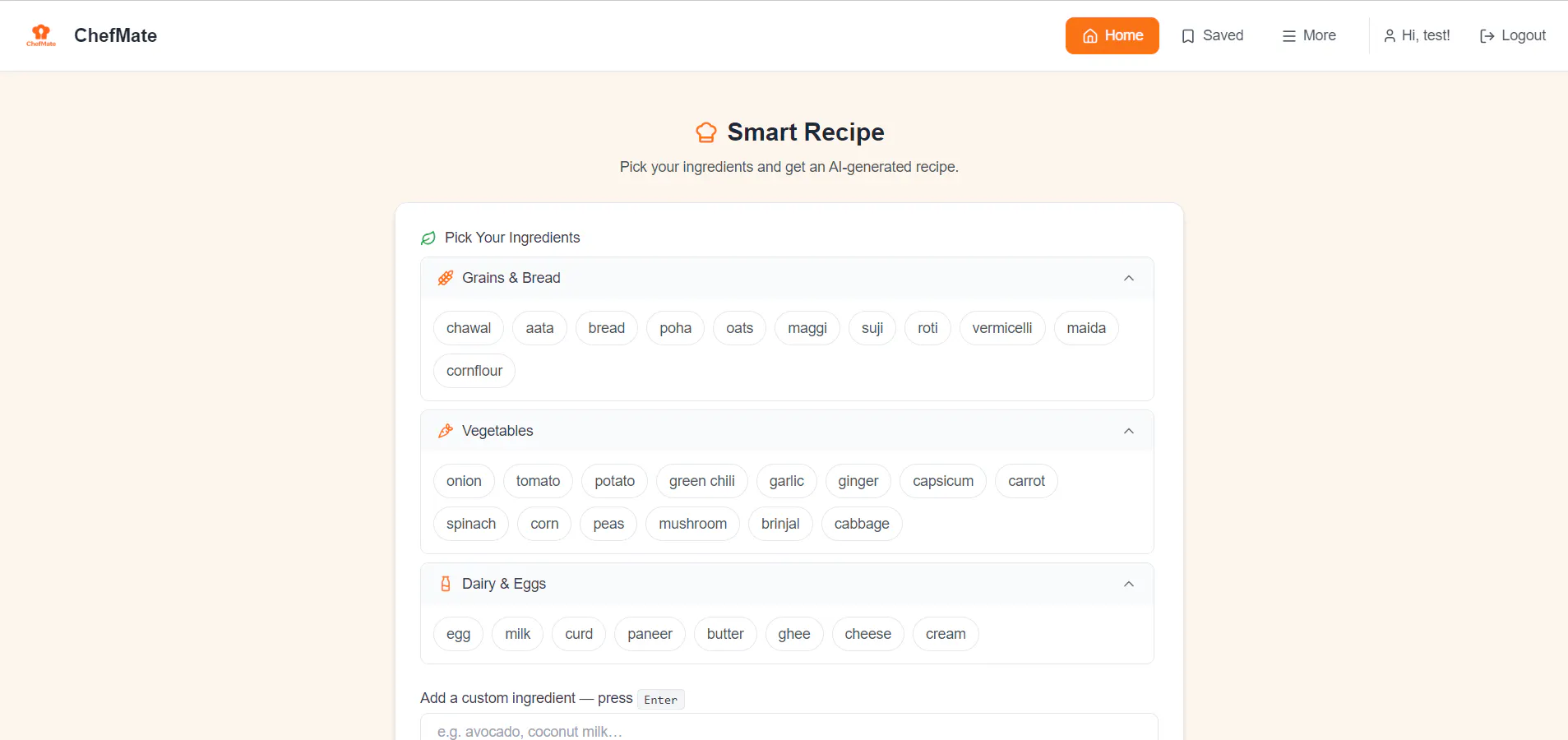Collapse the Grains & Bread section chevron
1568x740 pixels.
point(1129,278)
